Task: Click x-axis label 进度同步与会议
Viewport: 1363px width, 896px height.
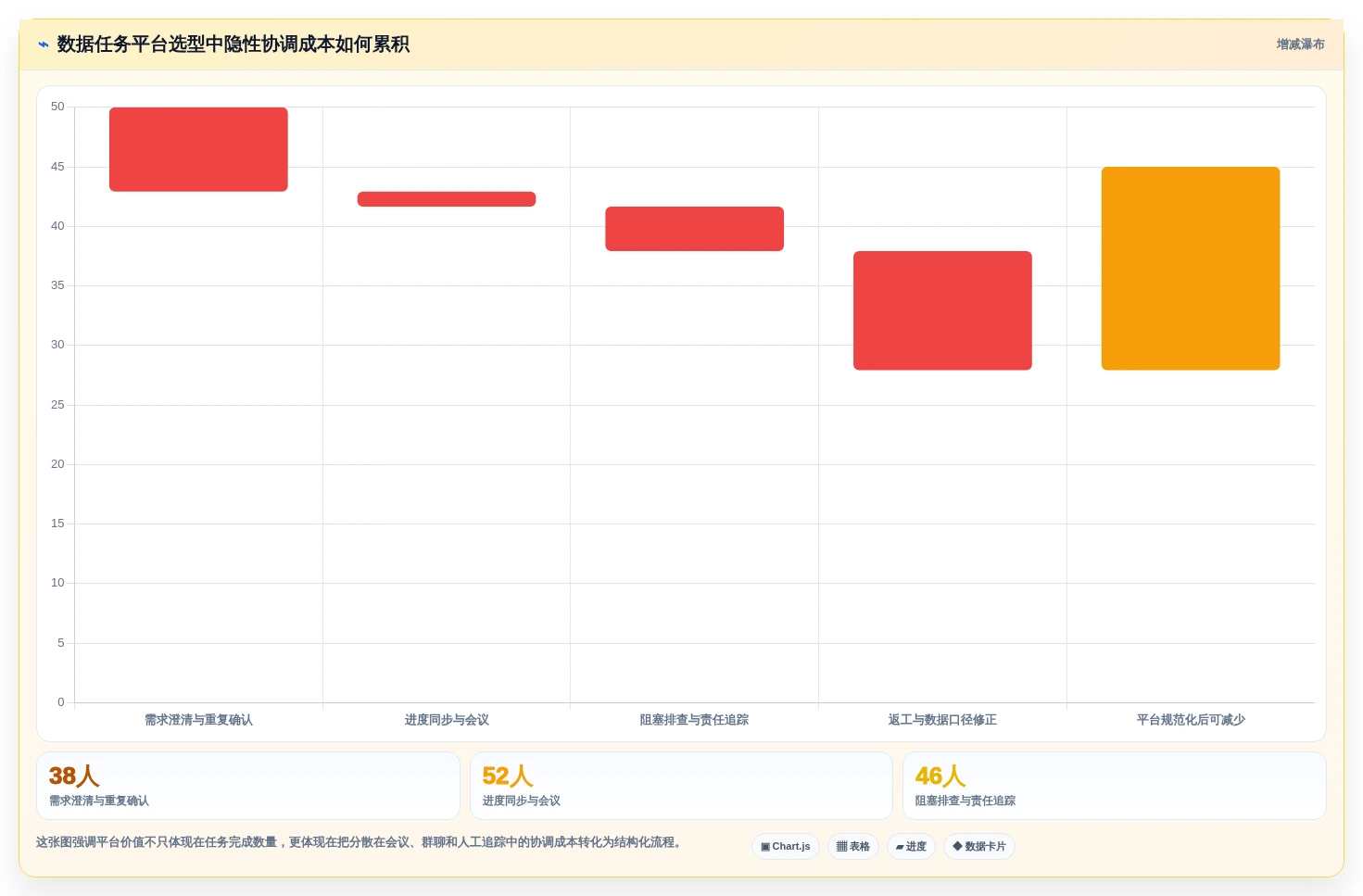Action: pos(447,720)
